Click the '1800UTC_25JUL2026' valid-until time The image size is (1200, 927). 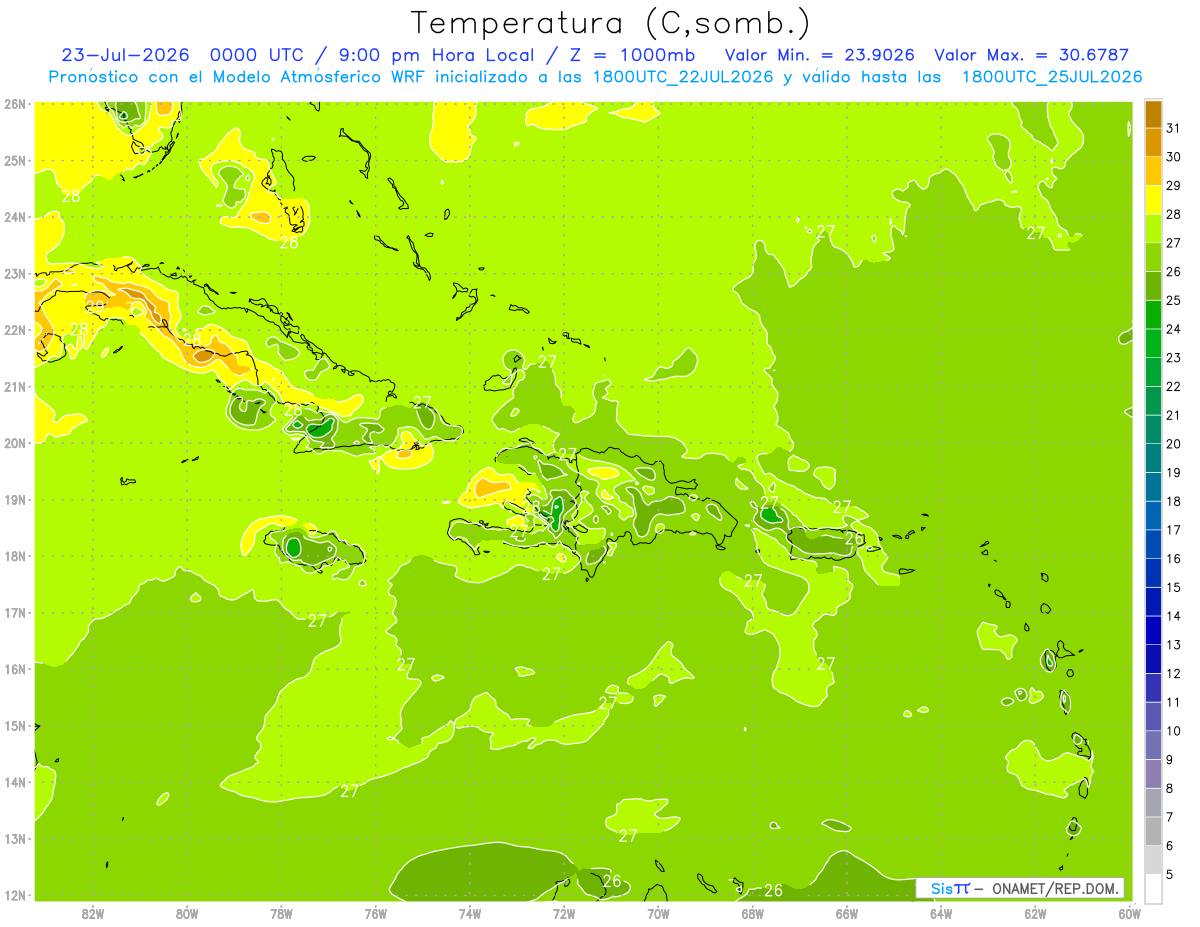1052,77
